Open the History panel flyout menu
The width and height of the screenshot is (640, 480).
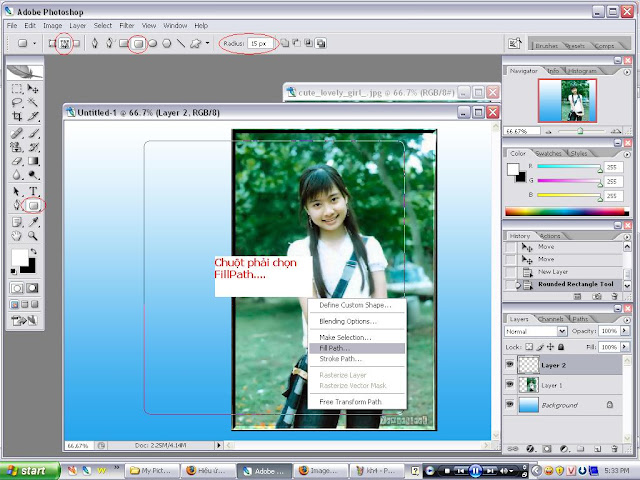[627, 237]
